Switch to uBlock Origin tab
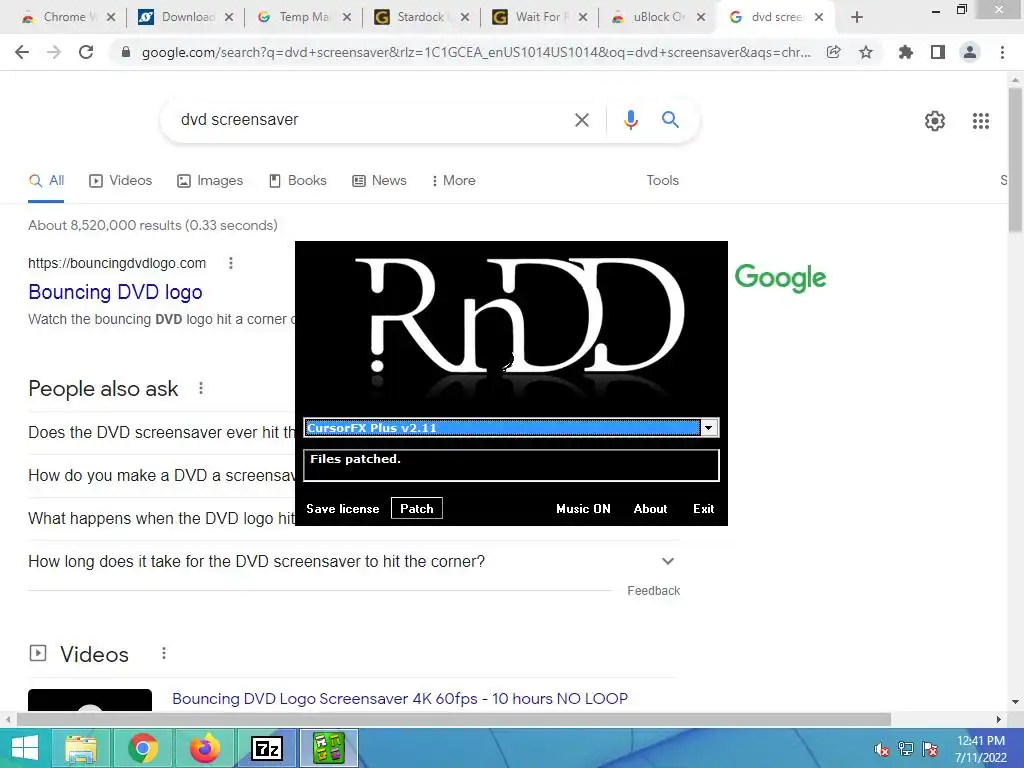 pyautogui.click(x=658, y=17)
